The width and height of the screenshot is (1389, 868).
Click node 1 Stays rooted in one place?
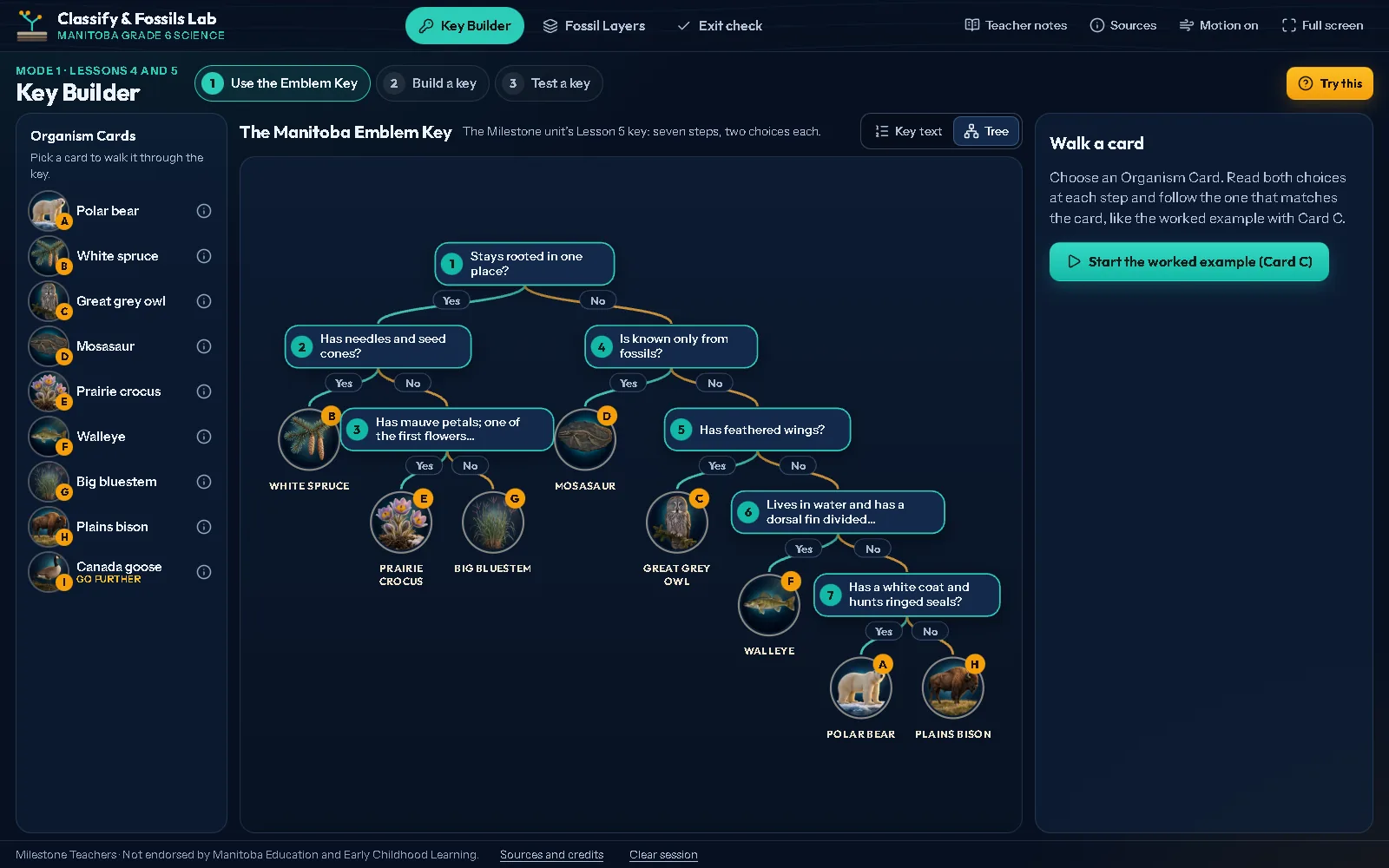click(x=524, y=264)
